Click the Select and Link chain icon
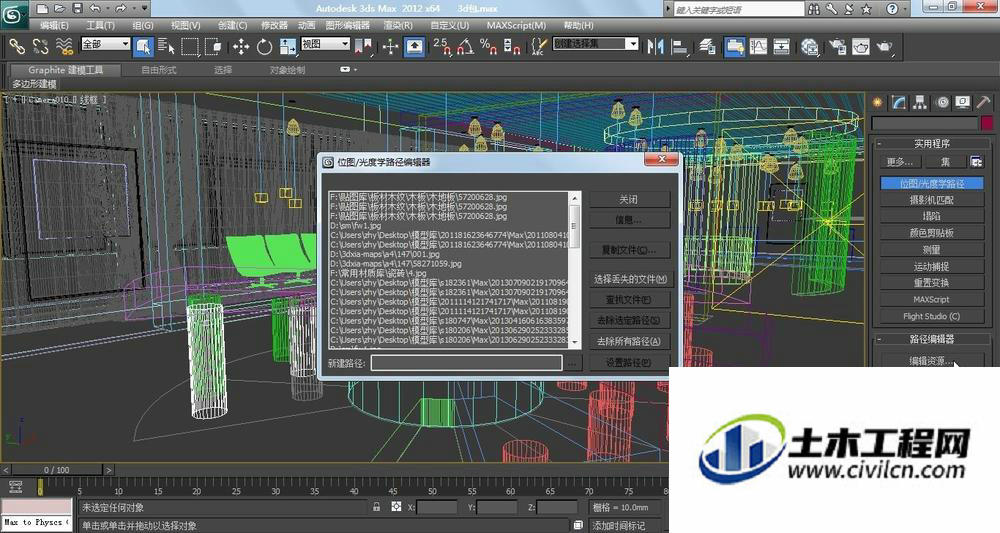The height and width of the screenshot is (533, 1000). pos(17,46)
